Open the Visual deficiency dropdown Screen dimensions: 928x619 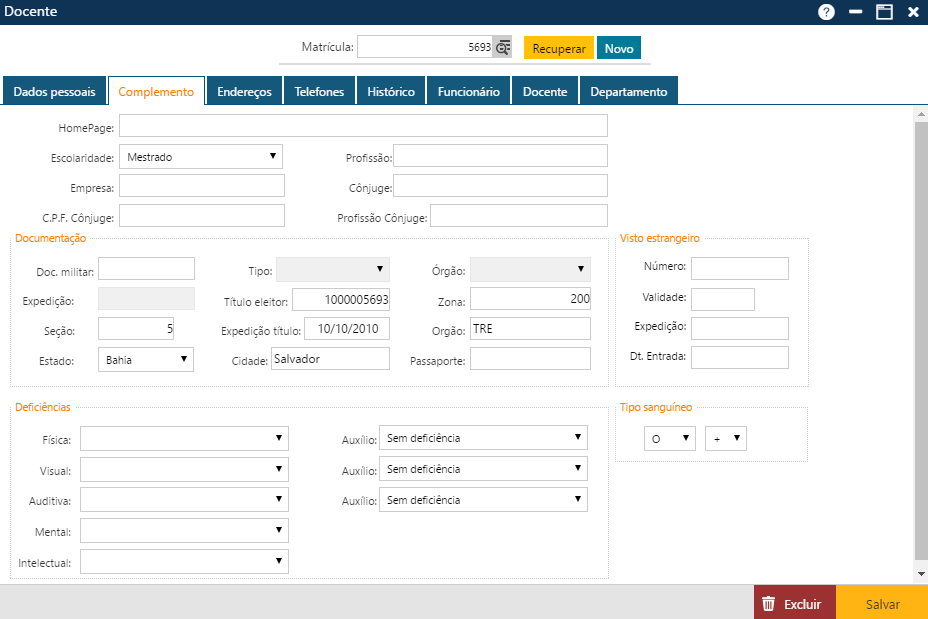coord(278,468)
